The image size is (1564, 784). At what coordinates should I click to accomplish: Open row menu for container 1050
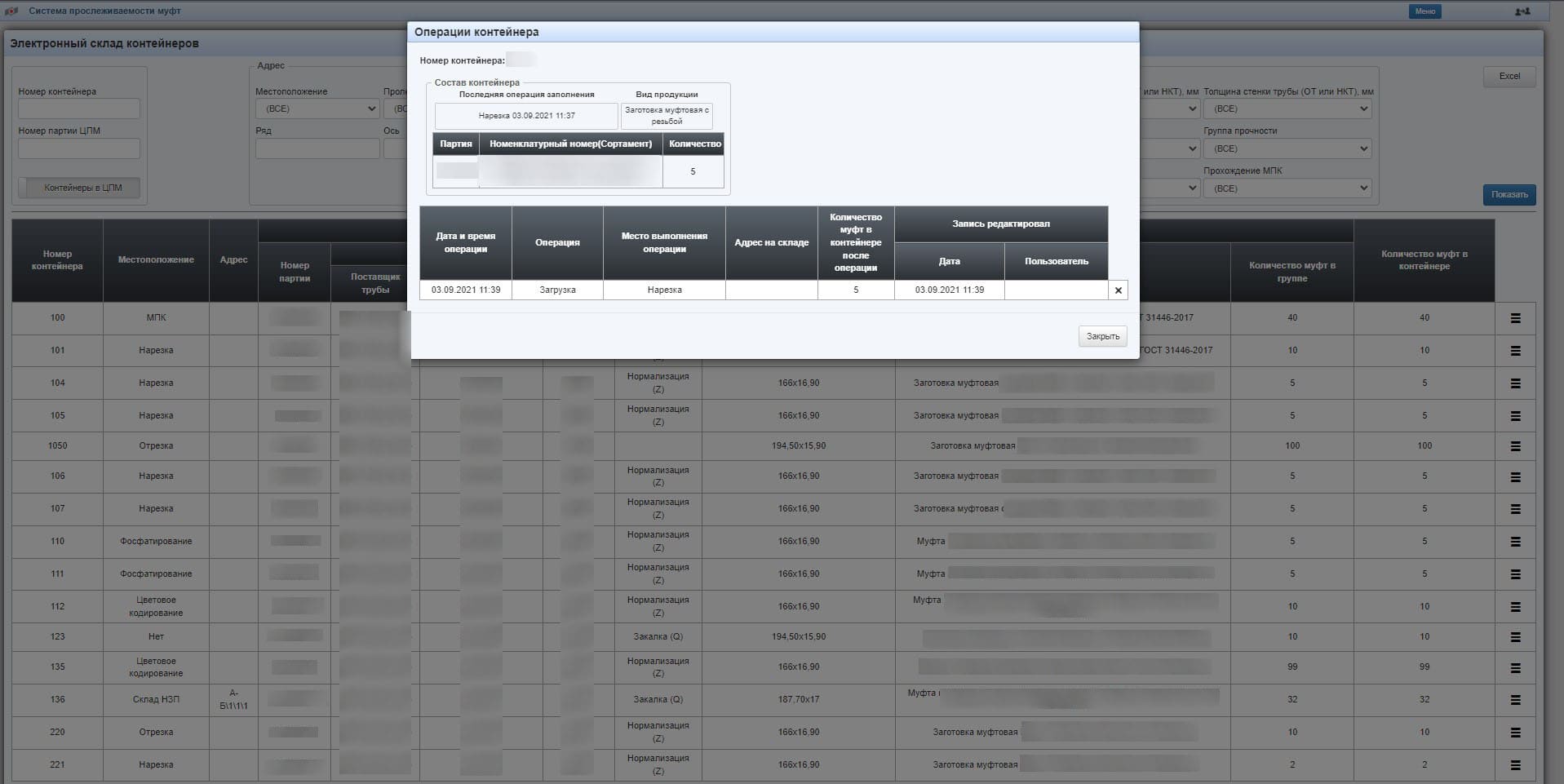tap(1515, 446)
